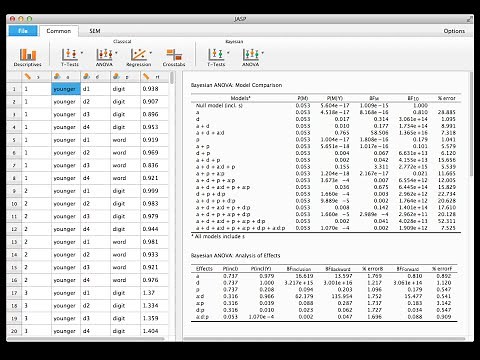Open the Bayesian T-Tests menu

point(216,57)
